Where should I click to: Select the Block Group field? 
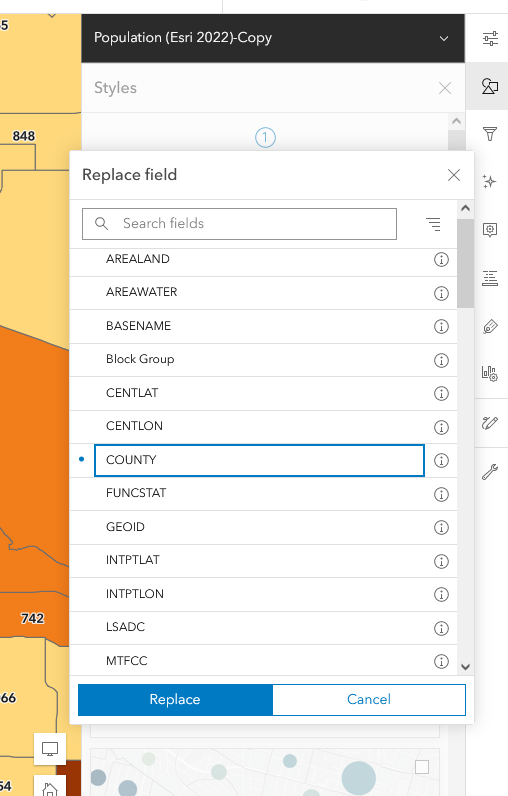click(x=263, y=359)
